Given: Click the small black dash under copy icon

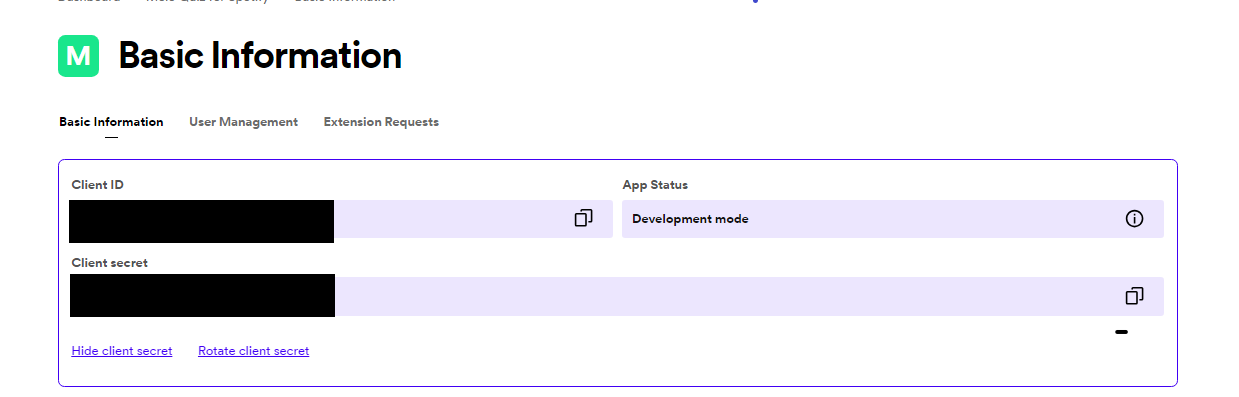Looking at the screenshot, I should pyautogui.click(x=1121, y=332).
